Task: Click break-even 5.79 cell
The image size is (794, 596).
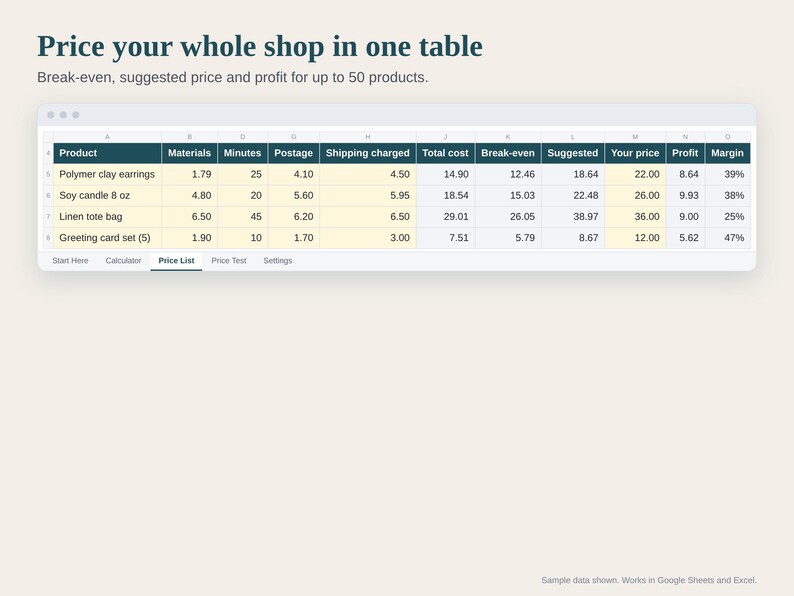Action: (508, 238)
